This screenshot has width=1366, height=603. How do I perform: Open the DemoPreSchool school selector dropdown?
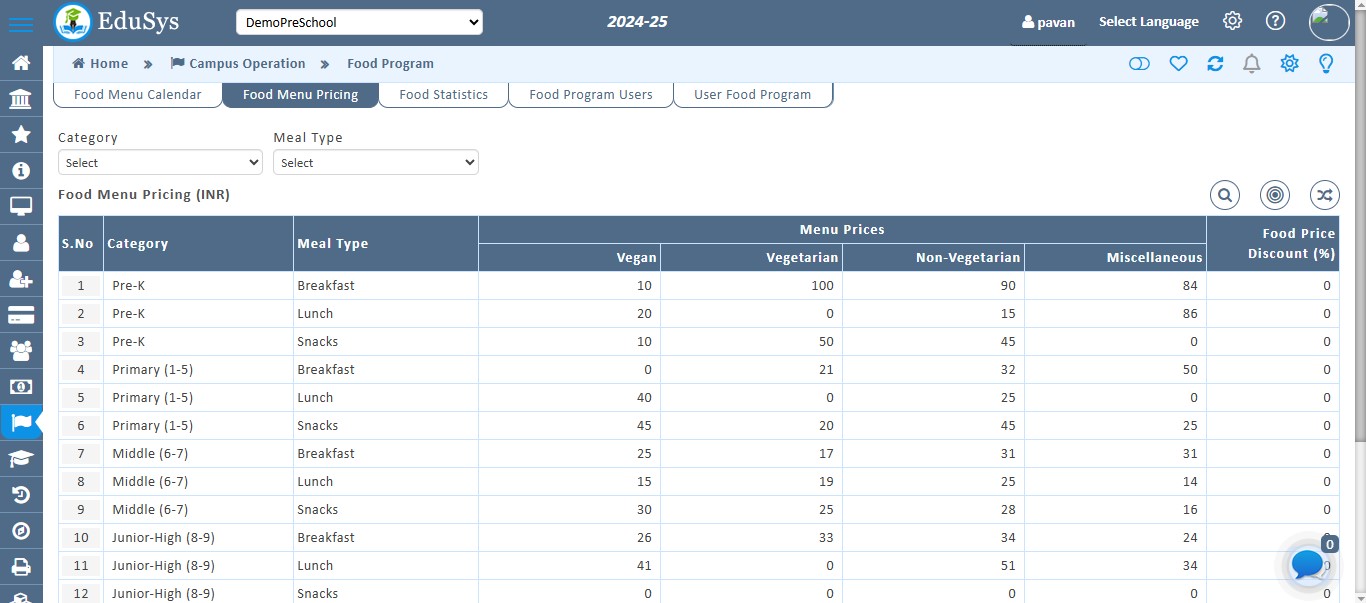[x=357, y=21]
